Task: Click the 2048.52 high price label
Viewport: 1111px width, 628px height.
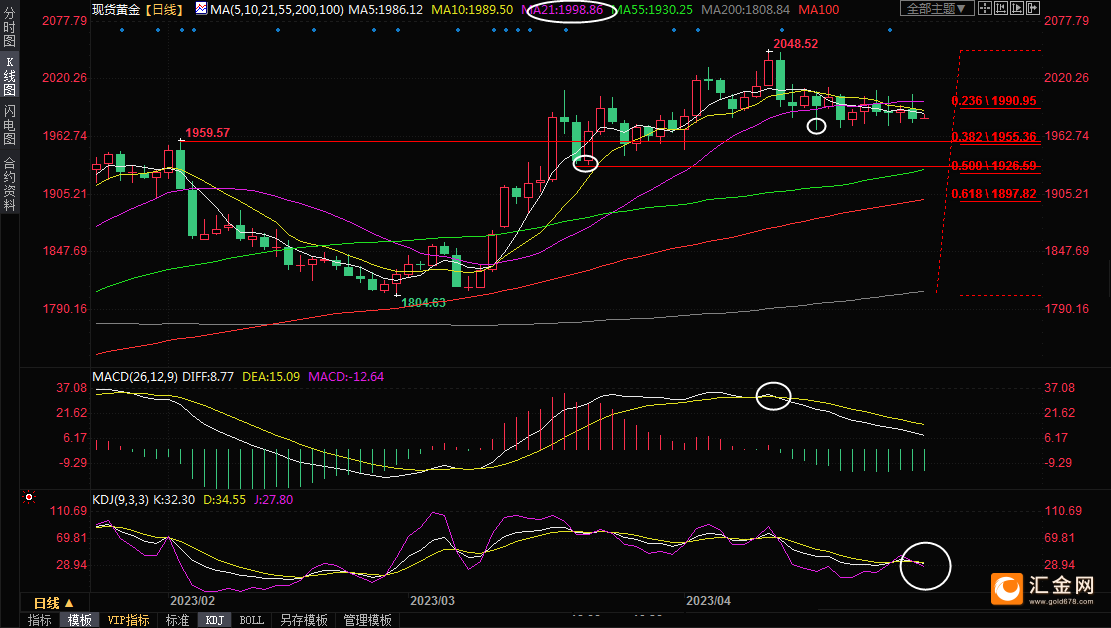Action: 796,43
